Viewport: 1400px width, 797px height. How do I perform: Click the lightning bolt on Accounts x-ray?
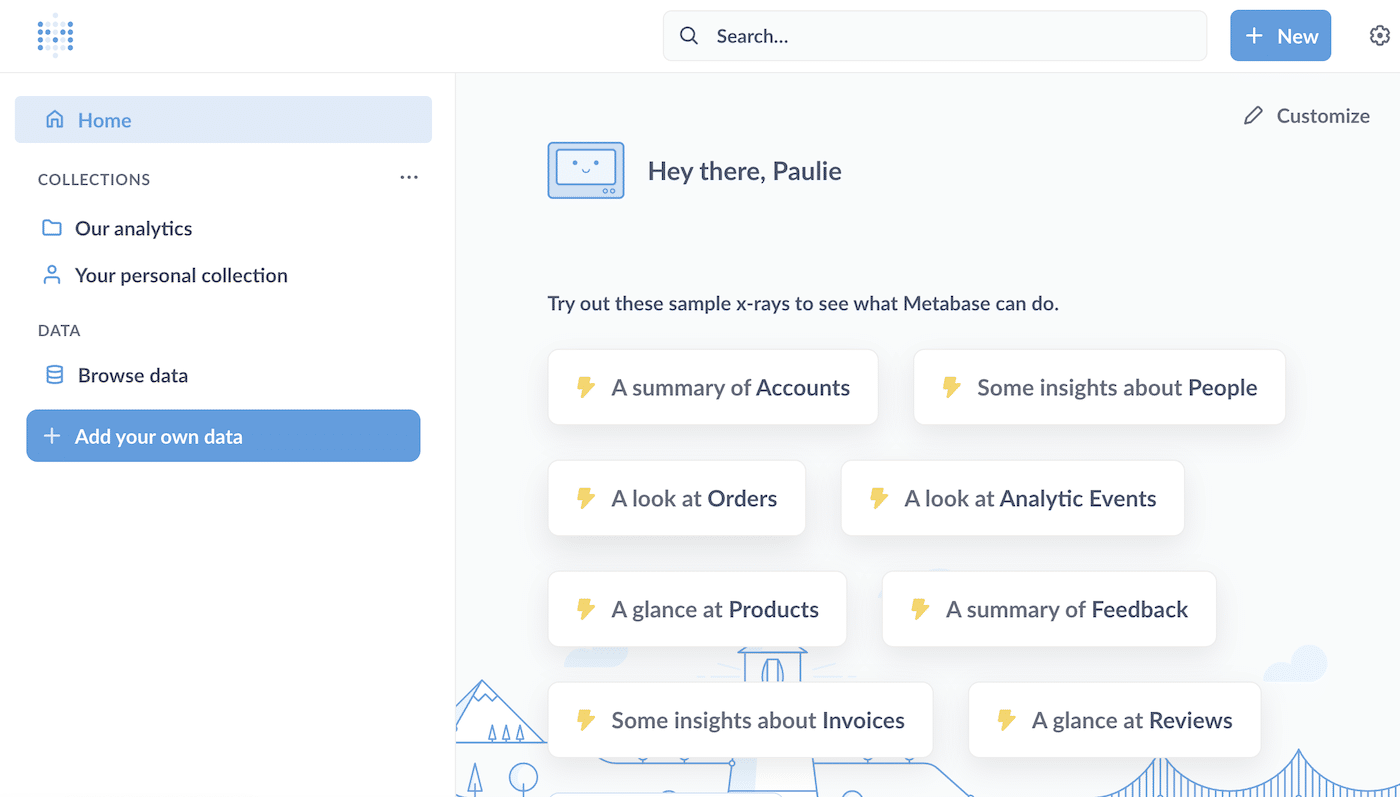586,387
